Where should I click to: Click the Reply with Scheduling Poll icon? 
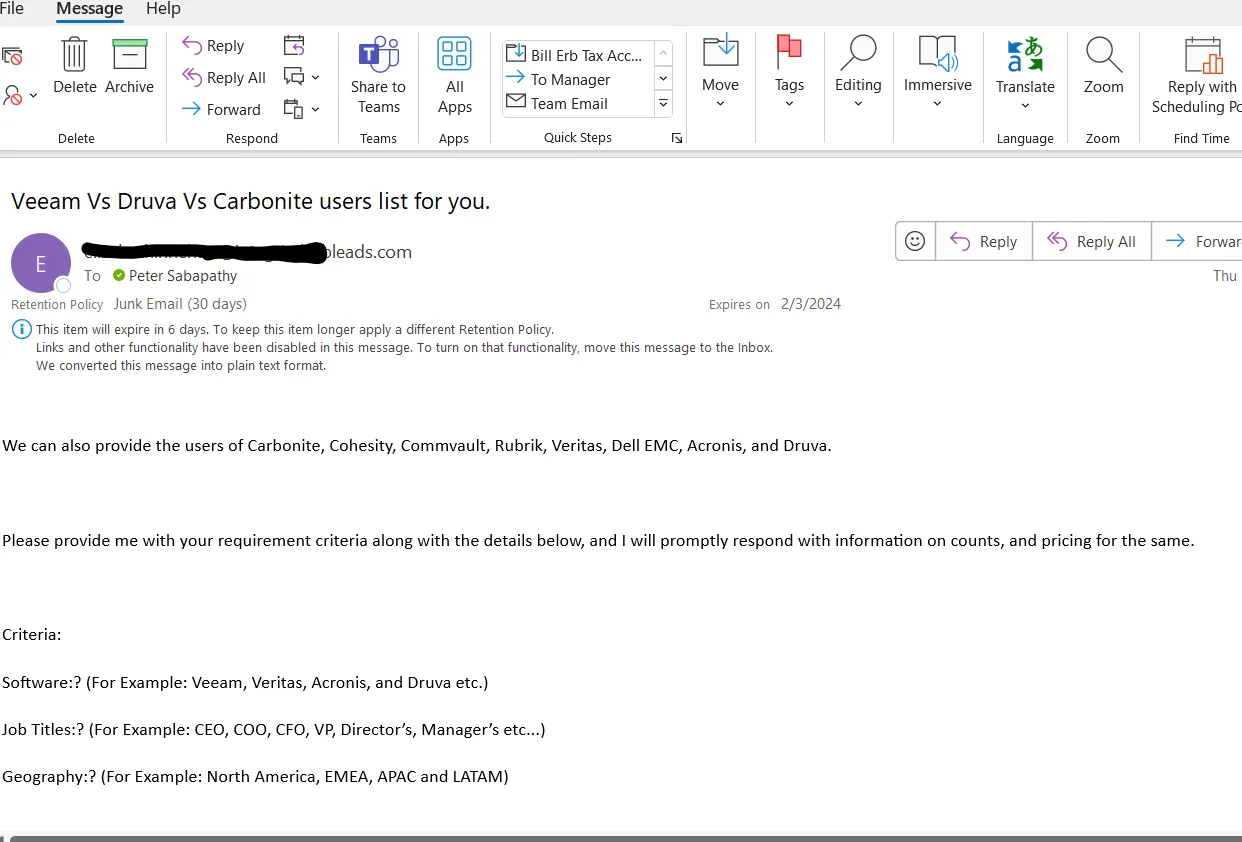pyautogui.click(x=1203, y=55)
